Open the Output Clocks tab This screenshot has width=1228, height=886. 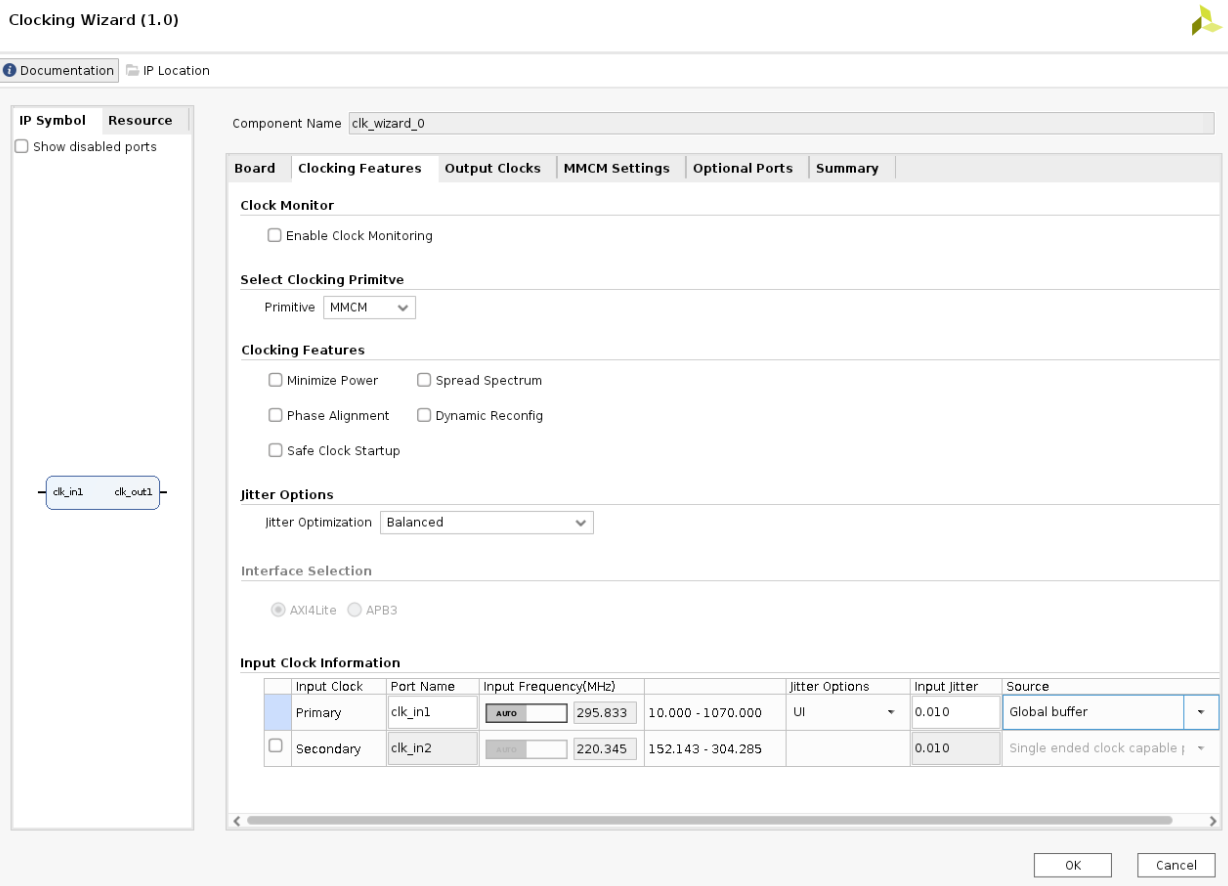[x=492, y=168]
